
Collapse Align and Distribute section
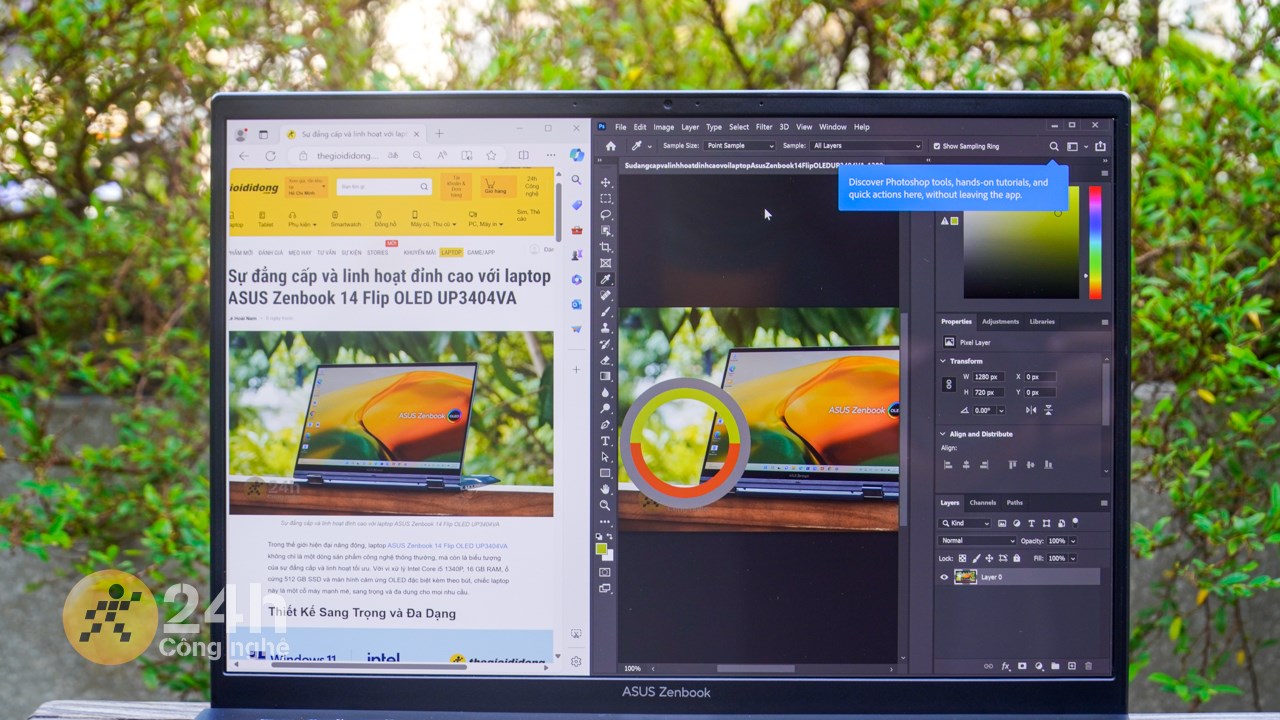click(943, 434)
